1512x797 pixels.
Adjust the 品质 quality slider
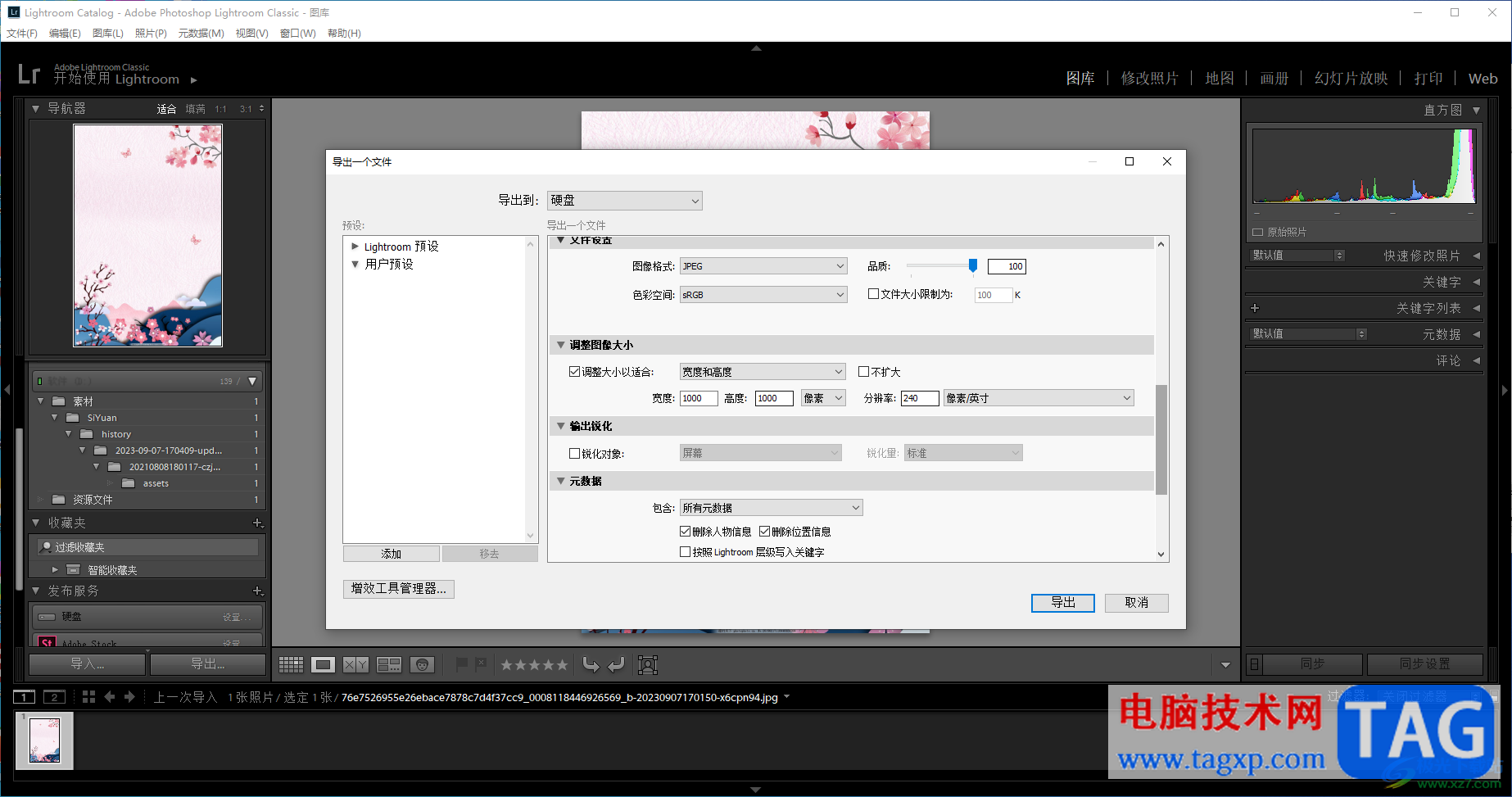[972, 265]
